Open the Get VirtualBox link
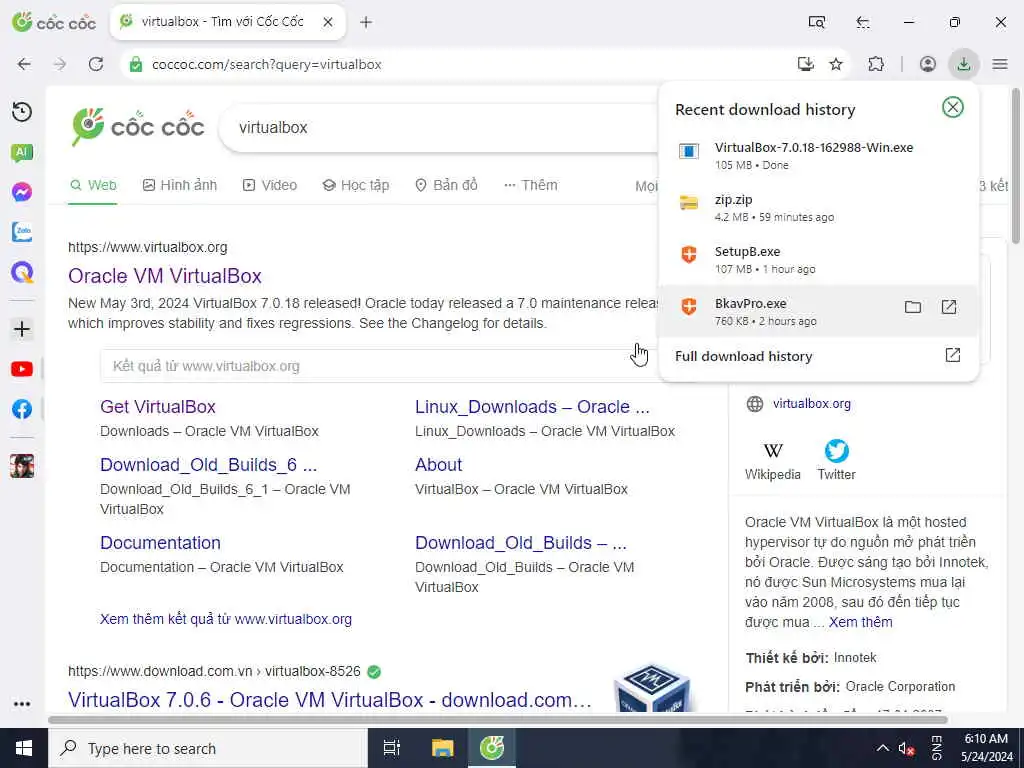 coord(157,407)
